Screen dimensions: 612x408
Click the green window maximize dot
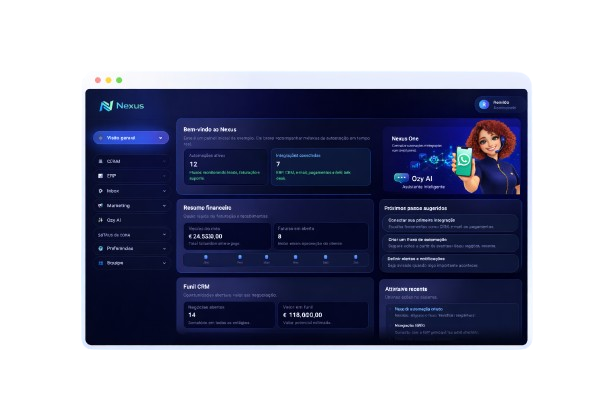pyautogui.click(x=119, y=80)
